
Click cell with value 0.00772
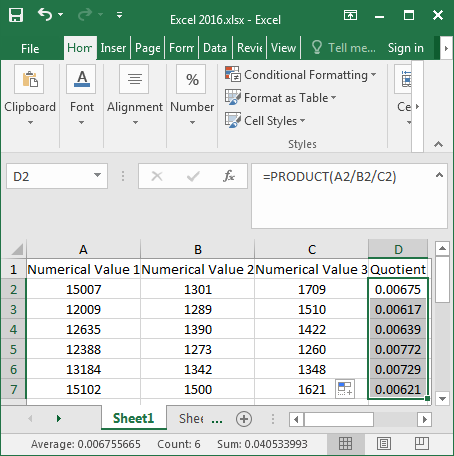pos(398,349)
